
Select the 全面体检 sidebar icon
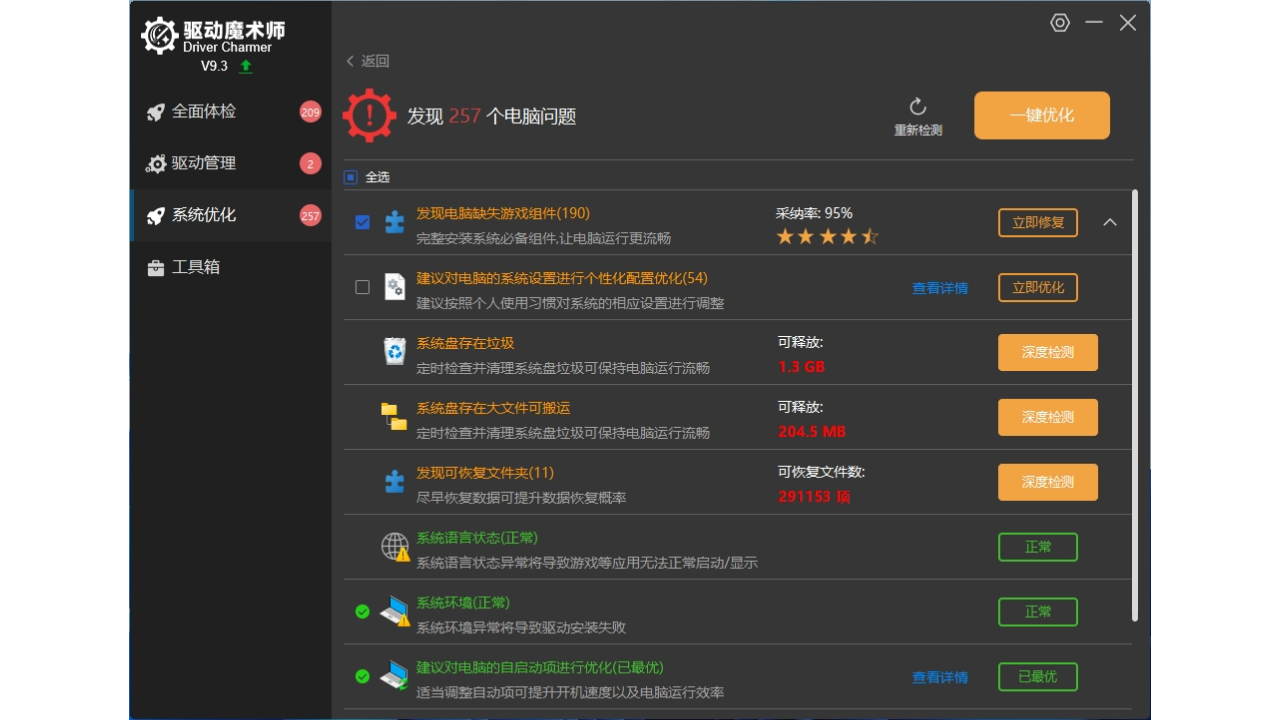coord(157,111)
